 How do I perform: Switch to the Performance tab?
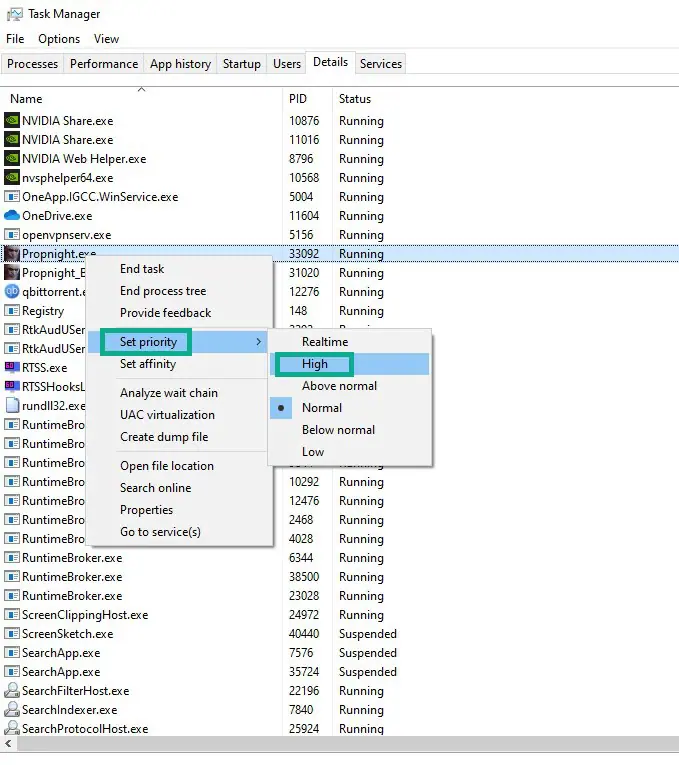pos(104,64)
